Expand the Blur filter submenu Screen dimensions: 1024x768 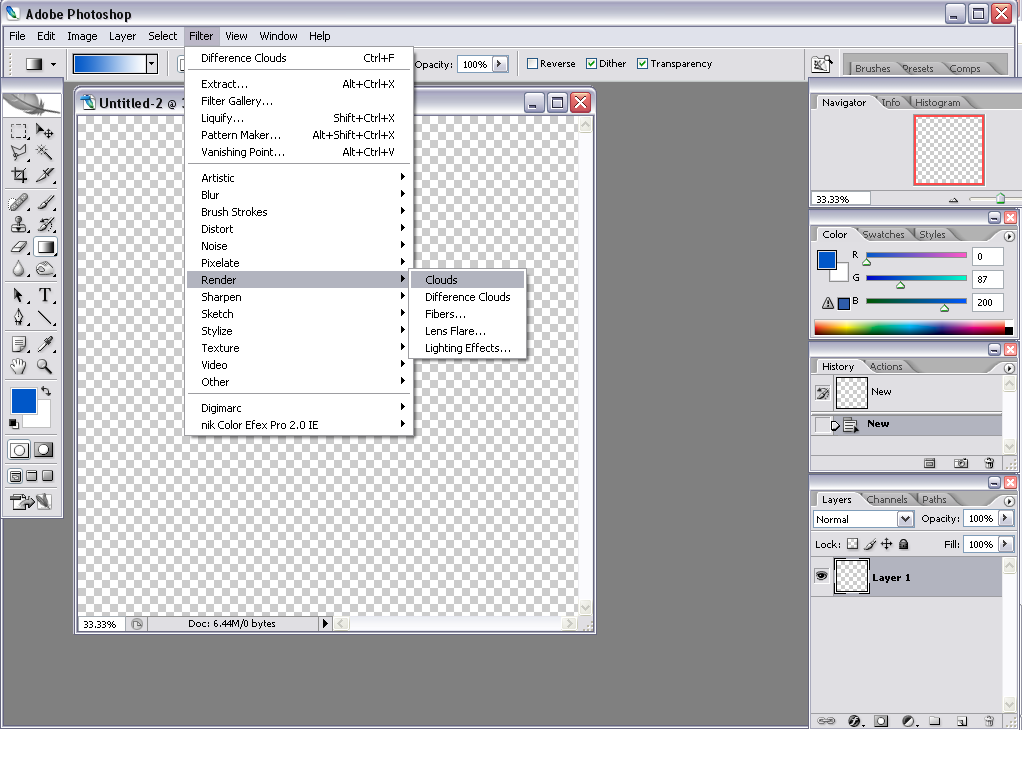(300, 195)
